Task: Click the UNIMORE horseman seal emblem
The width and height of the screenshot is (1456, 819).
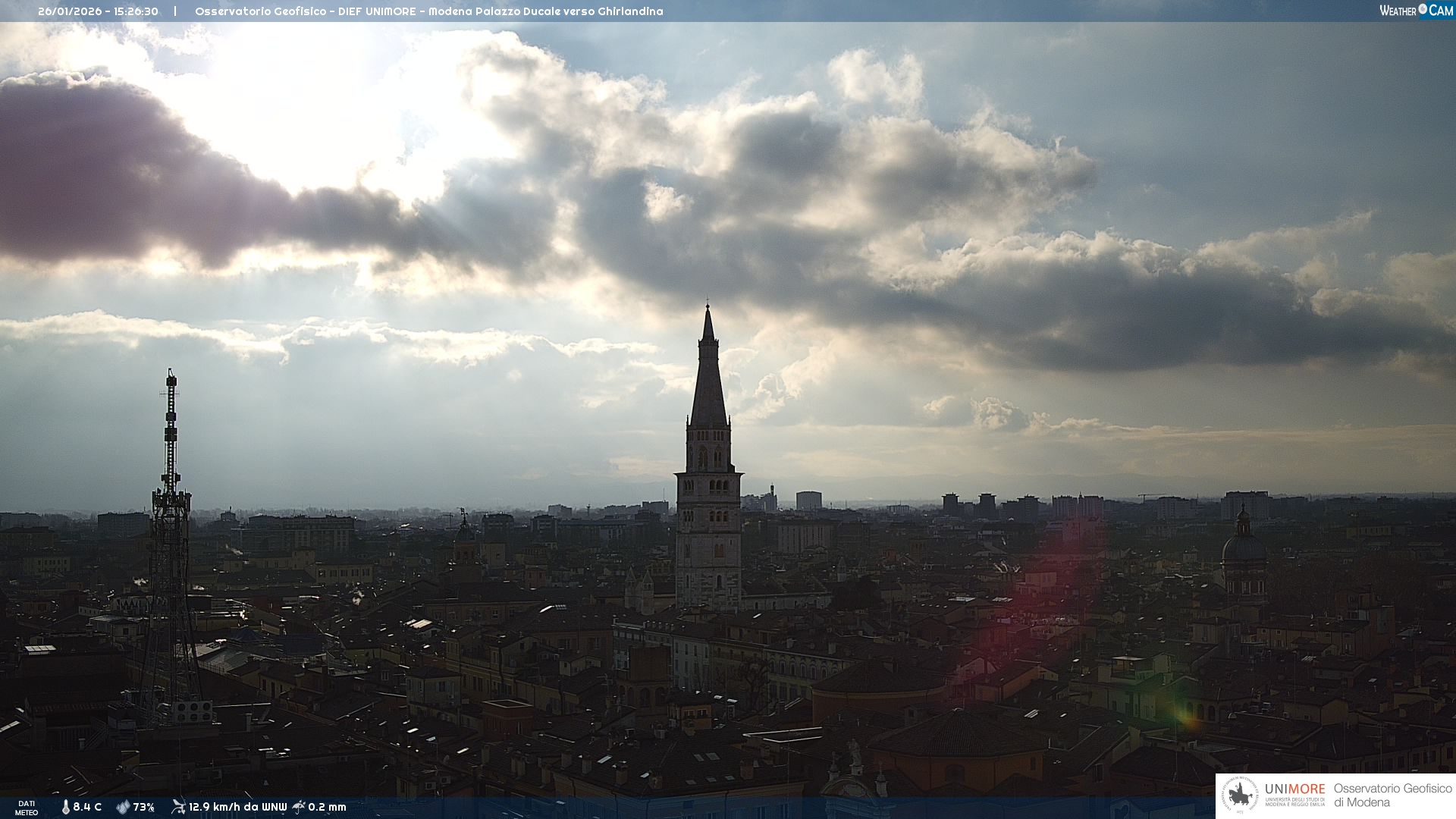Action: point(1240,795)
